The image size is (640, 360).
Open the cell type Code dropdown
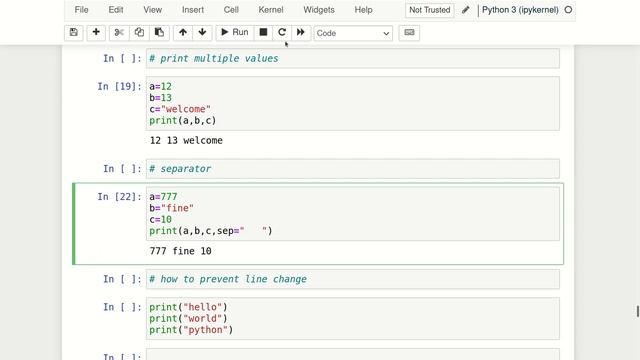(x=353, y=33)
